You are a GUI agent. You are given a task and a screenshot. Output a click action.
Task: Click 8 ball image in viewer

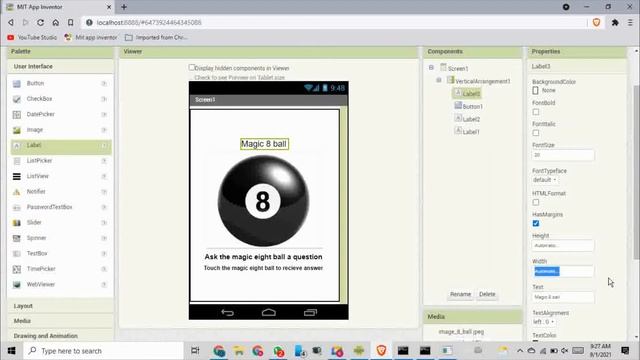[264, 201]
